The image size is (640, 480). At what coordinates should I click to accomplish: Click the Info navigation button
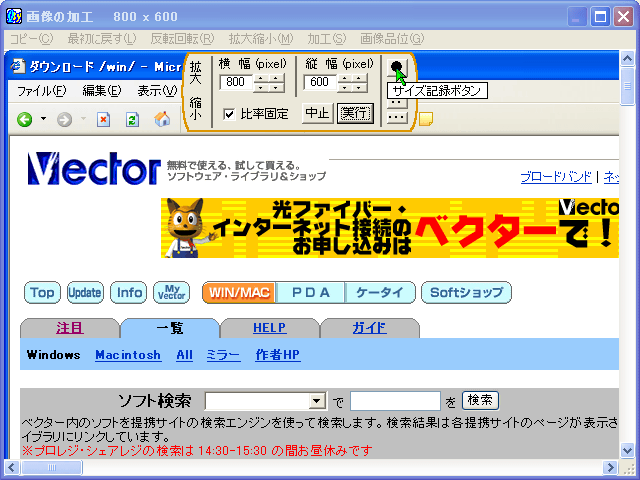click(129, 292)
